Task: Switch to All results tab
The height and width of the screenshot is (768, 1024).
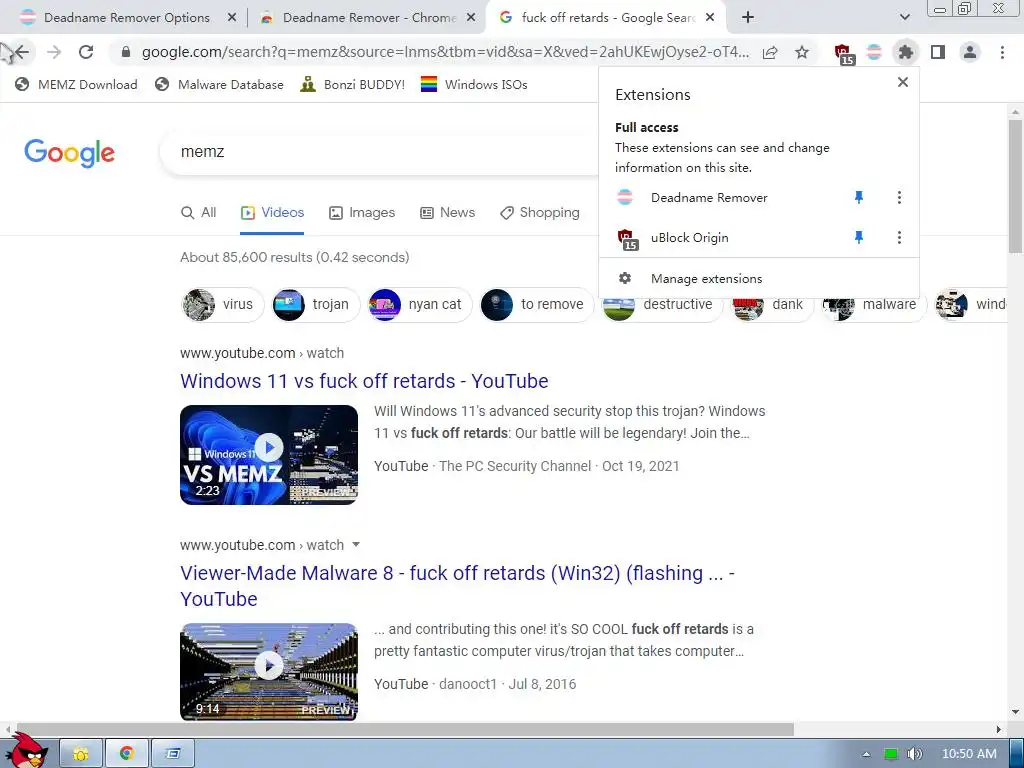Action: [x=199, y=213]
